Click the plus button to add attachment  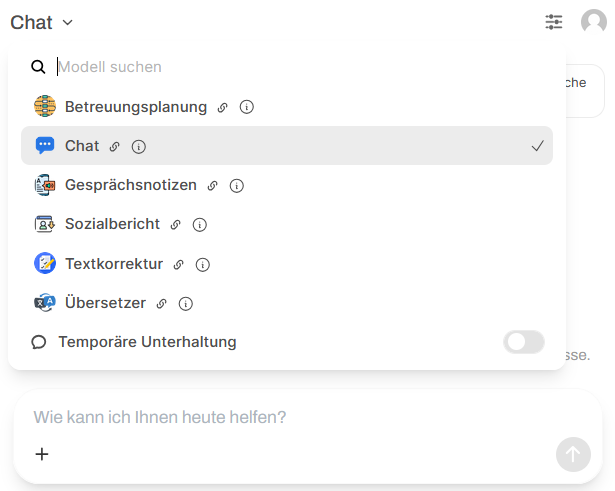pyautogui.click(x=42, y=454)
